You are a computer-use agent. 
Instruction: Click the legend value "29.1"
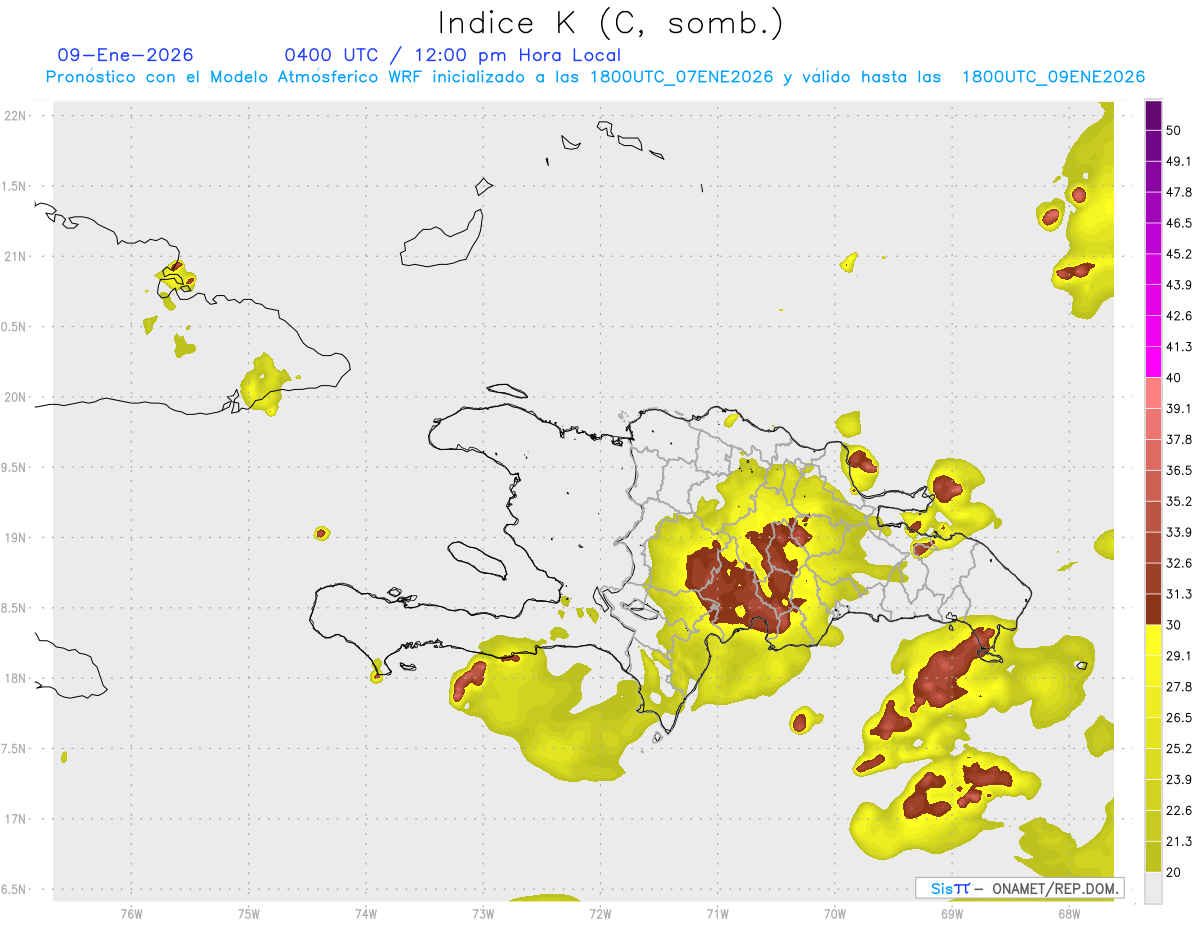point(1179,656)
